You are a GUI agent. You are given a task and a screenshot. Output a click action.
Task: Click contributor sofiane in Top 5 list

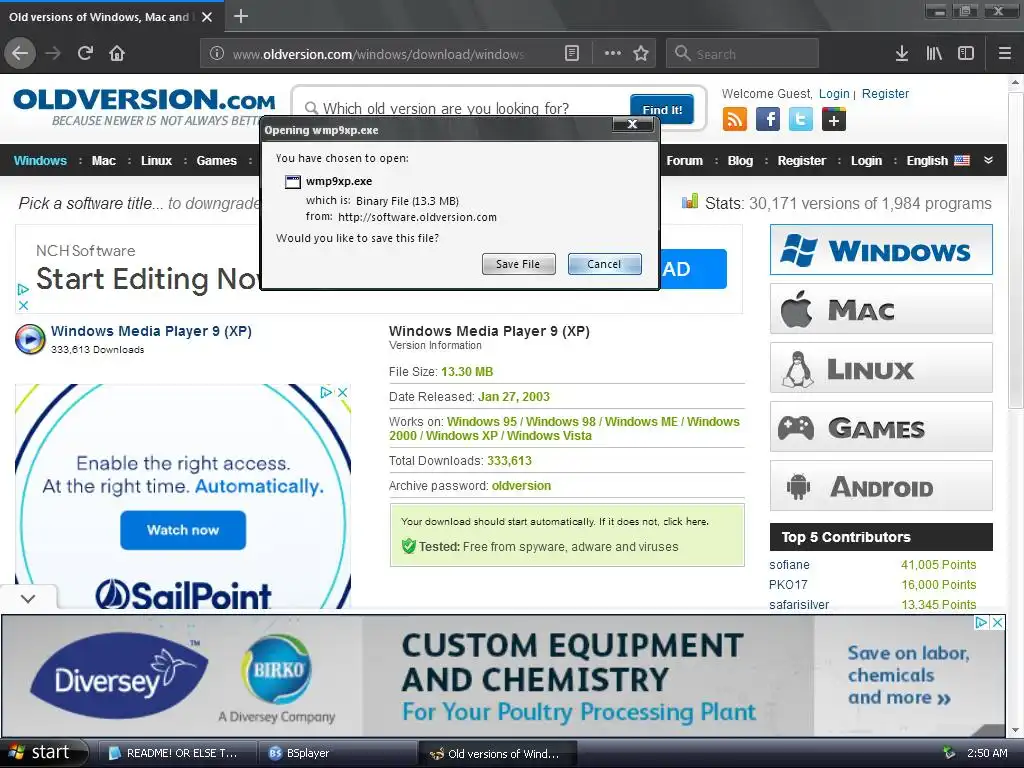789,565
